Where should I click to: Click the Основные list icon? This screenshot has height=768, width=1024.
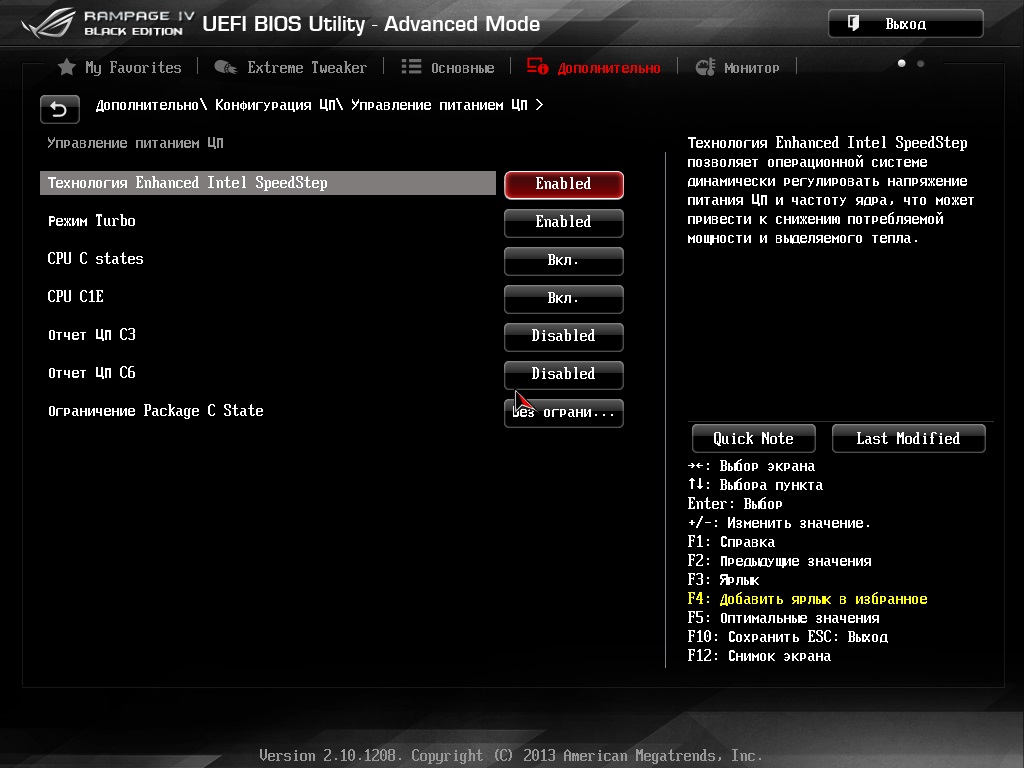[411, 67]
